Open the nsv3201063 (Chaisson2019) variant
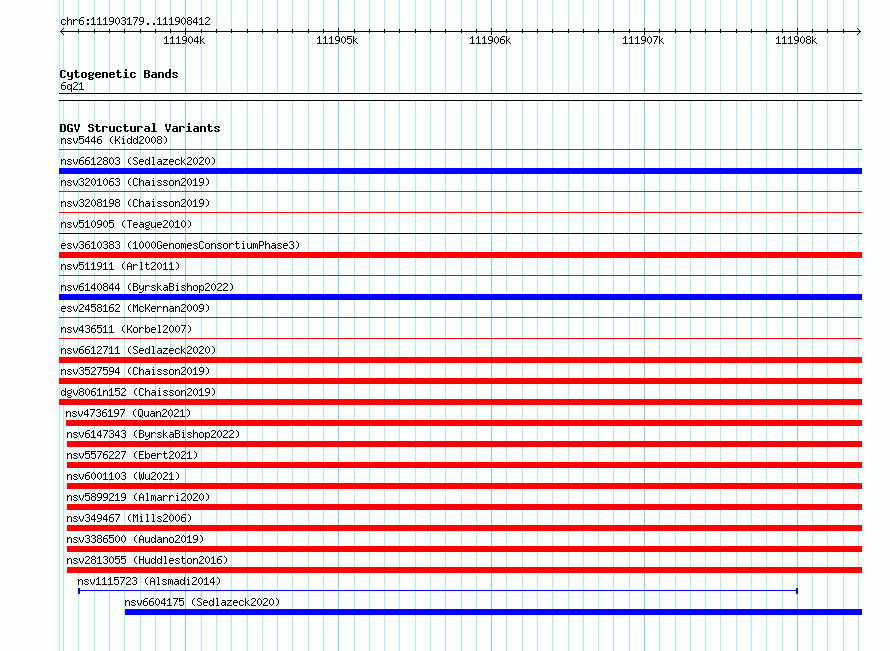Screen dimensions: 890x651 [x=135, y=182]
